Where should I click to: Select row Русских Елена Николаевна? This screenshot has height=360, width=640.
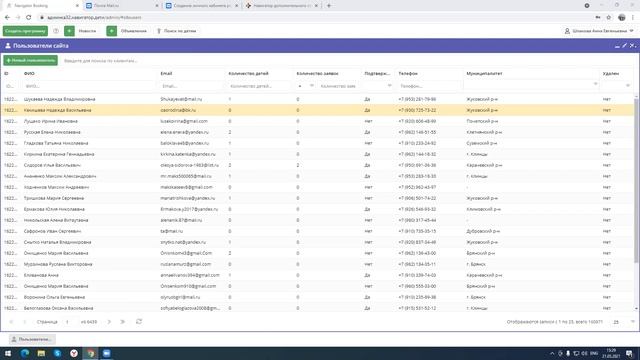tap(318, 132)
